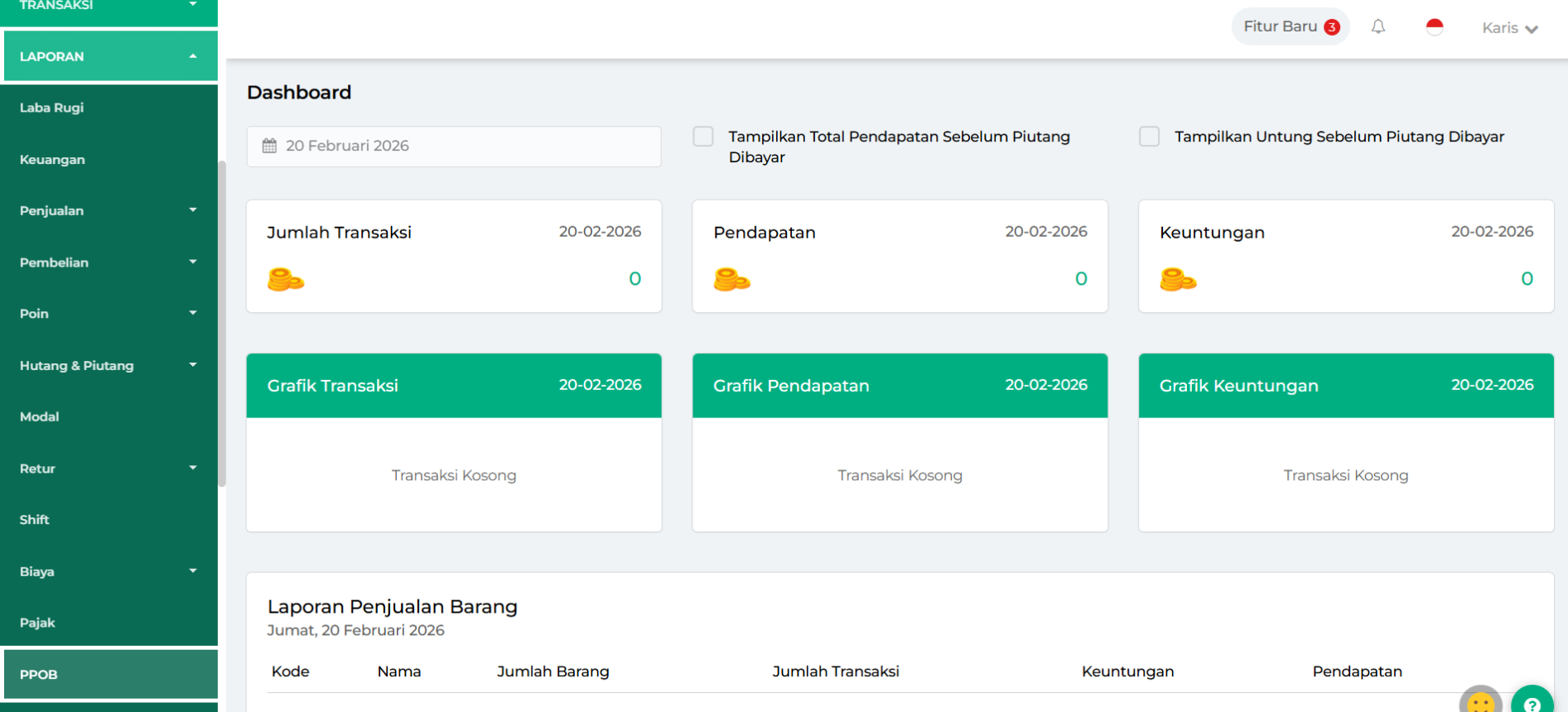Open the Laba Rugi report

pyautogui.click(x=51, y=108)
